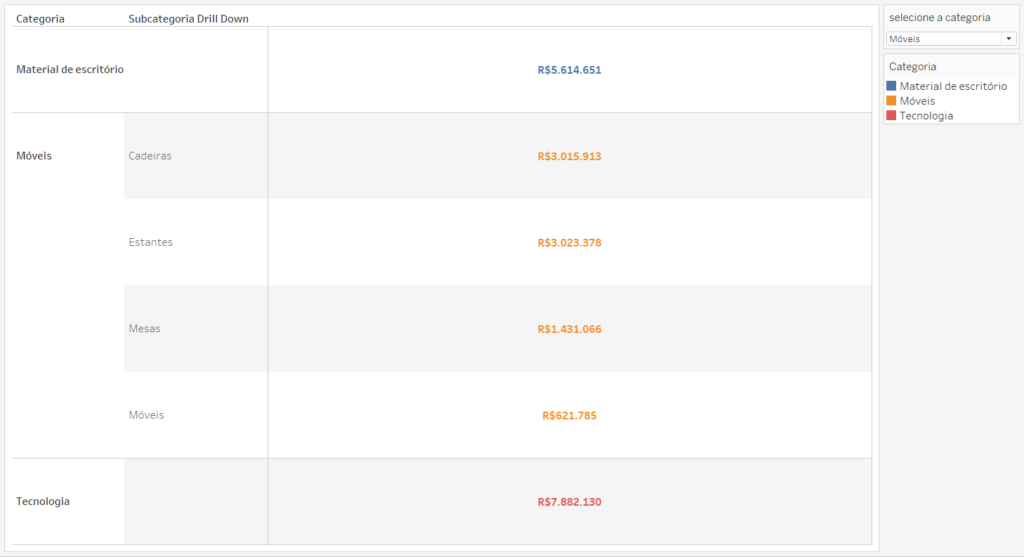Select the Material de escritório row label
Image resolution: width=1024 pixels, height=557 pixels.
pos(70,70)
